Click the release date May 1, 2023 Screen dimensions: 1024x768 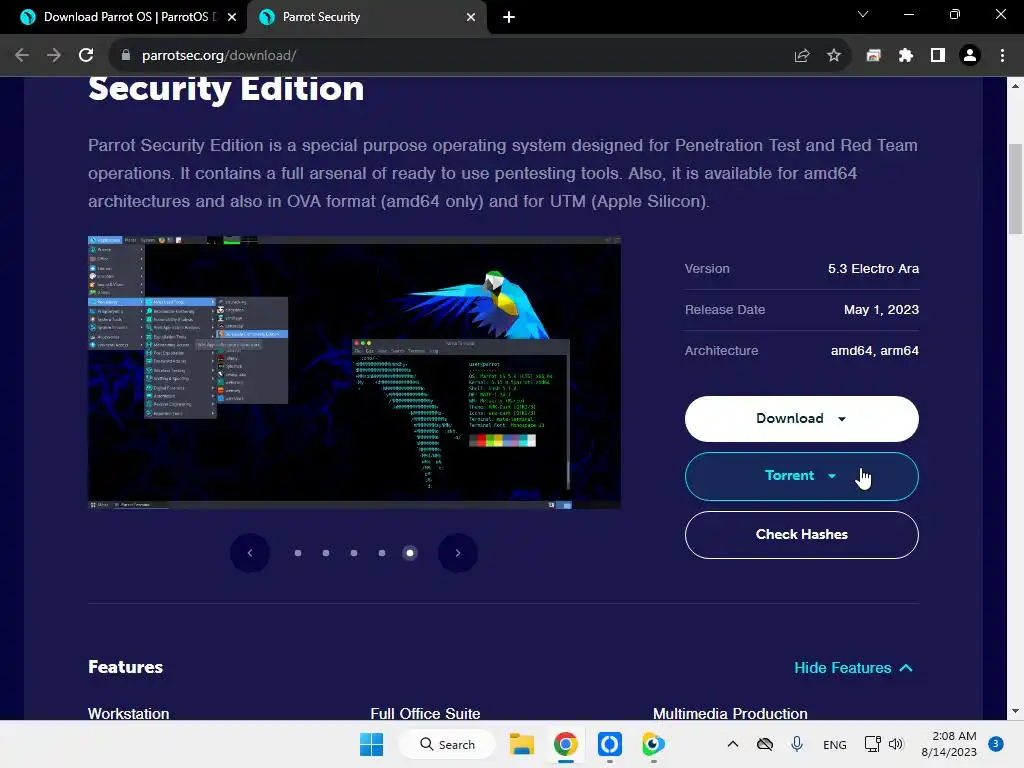click(881, 310)
